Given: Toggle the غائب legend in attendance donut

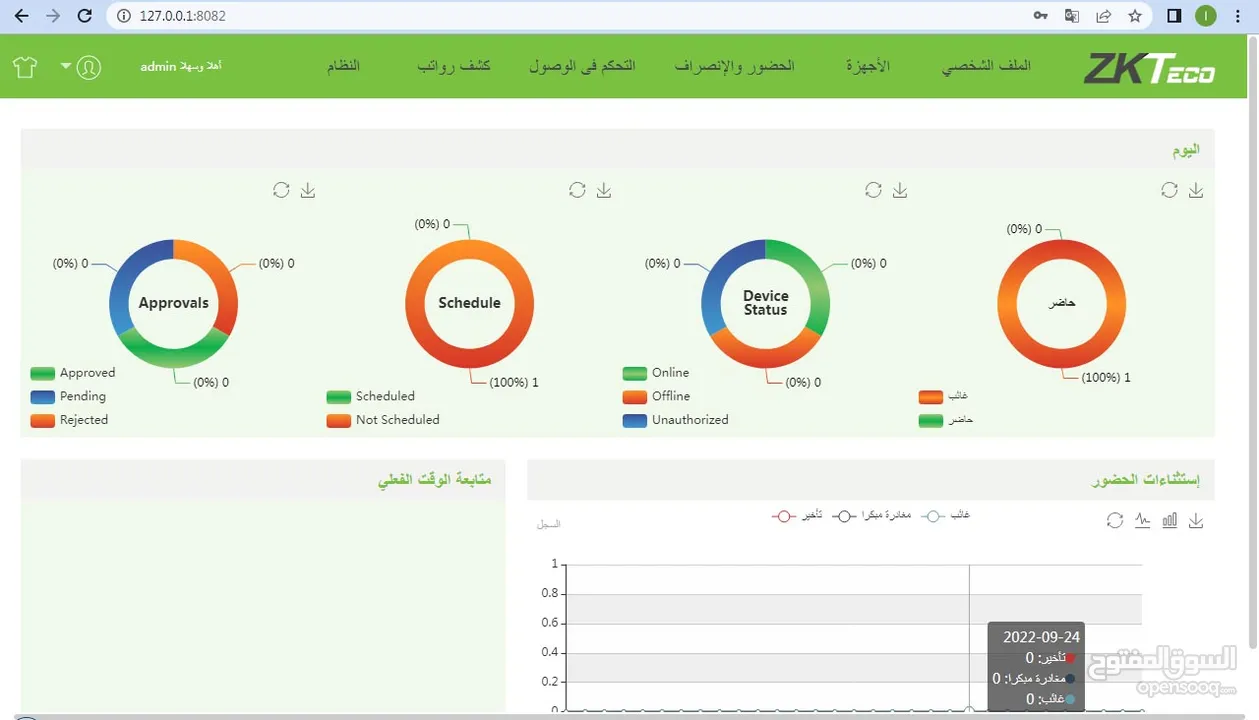Looking at the screenshot, I should (x=943, y=397).
